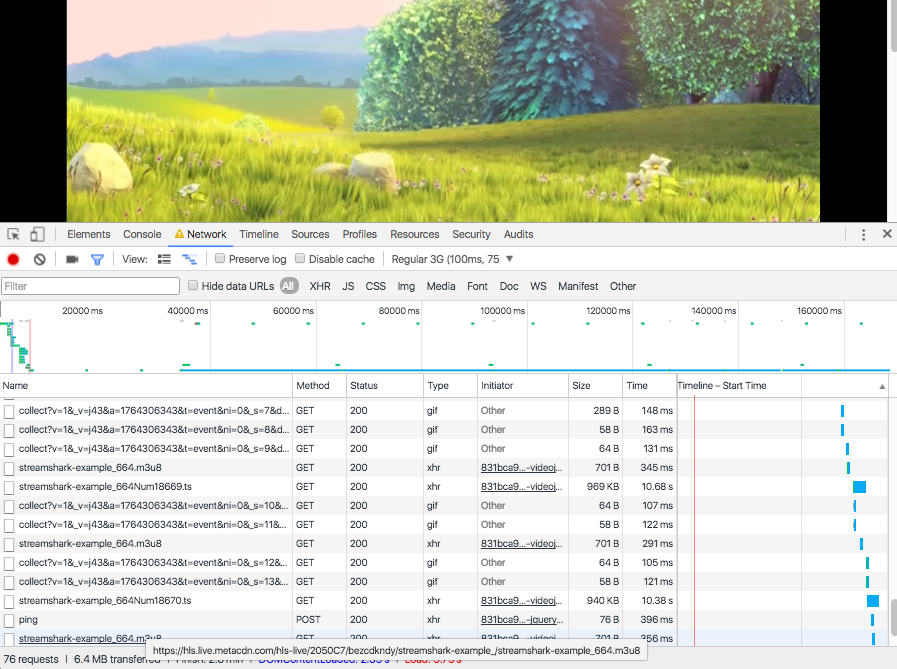This screenshot has width=897, height=669.
Task: Click file icon of streamshark-example_664Num18669.ts
Action: tap(9, 488)
